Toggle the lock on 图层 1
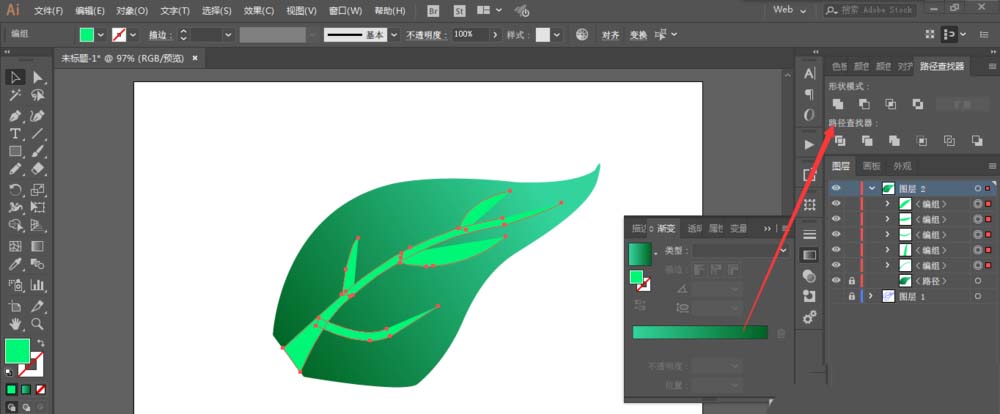Image resolution: width=1000 pixels, height=414 pixels. (851, 297)
